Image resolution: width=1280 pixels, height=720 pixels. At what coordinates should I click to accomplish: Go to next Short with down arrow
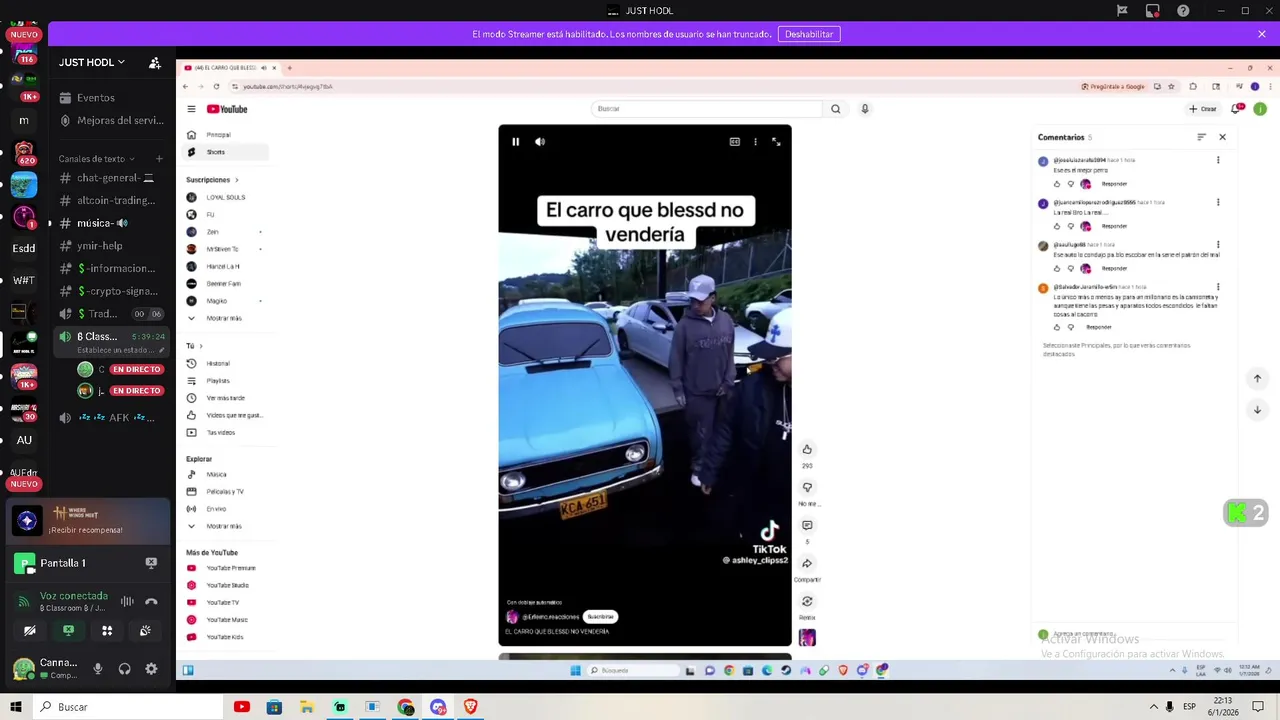pos(1257,410)
